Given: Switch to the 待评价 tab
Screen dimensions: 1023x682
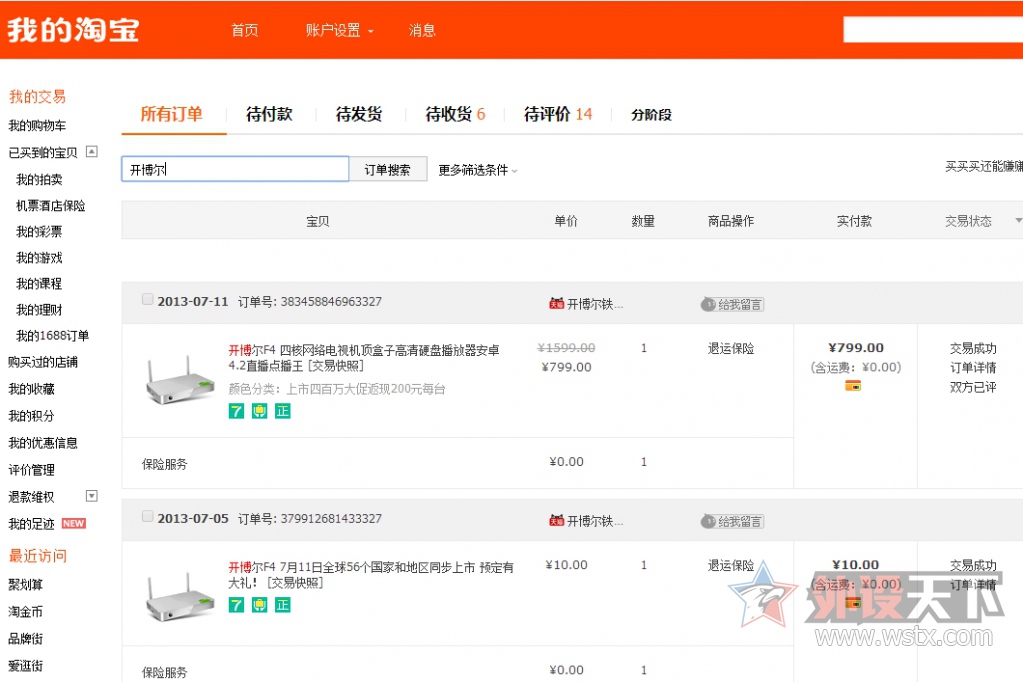Looking at the screenshot, I should [558, 114].
